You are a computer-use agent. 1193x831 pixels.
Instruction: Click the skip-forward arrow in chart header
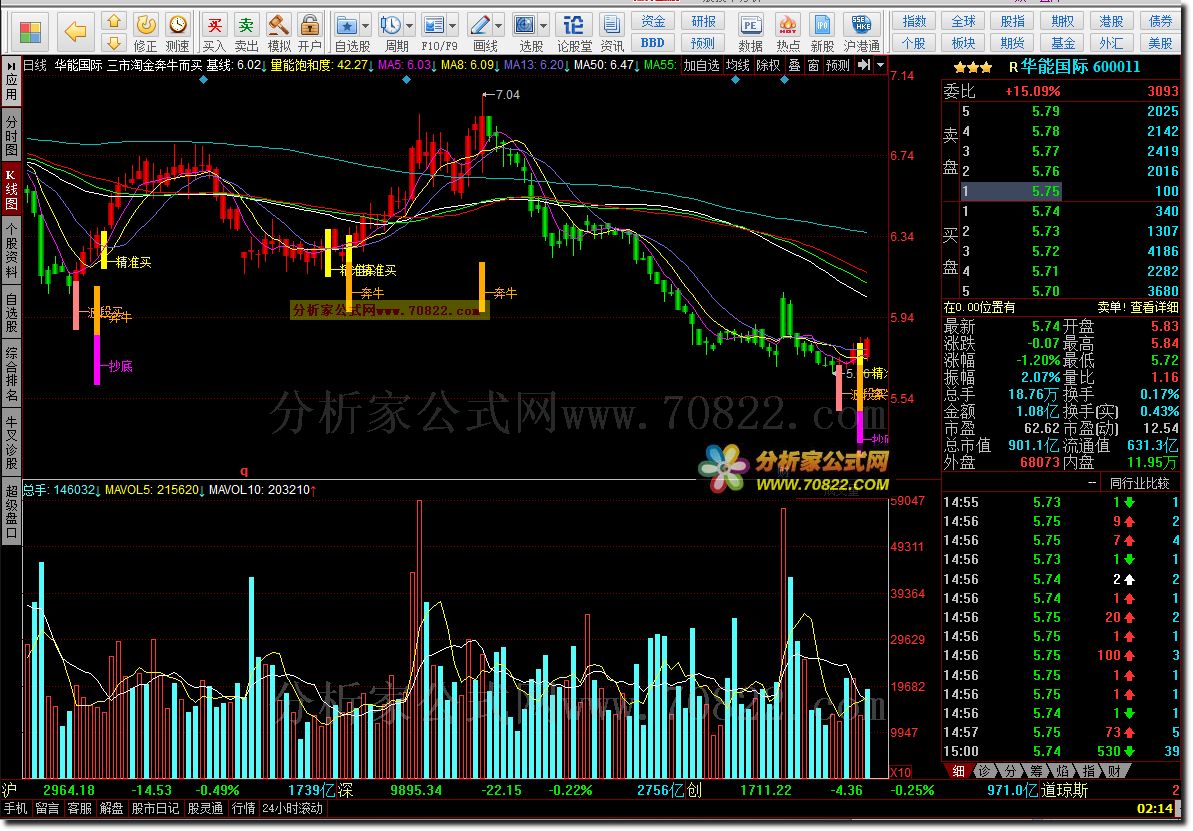(x=864, y=65)
